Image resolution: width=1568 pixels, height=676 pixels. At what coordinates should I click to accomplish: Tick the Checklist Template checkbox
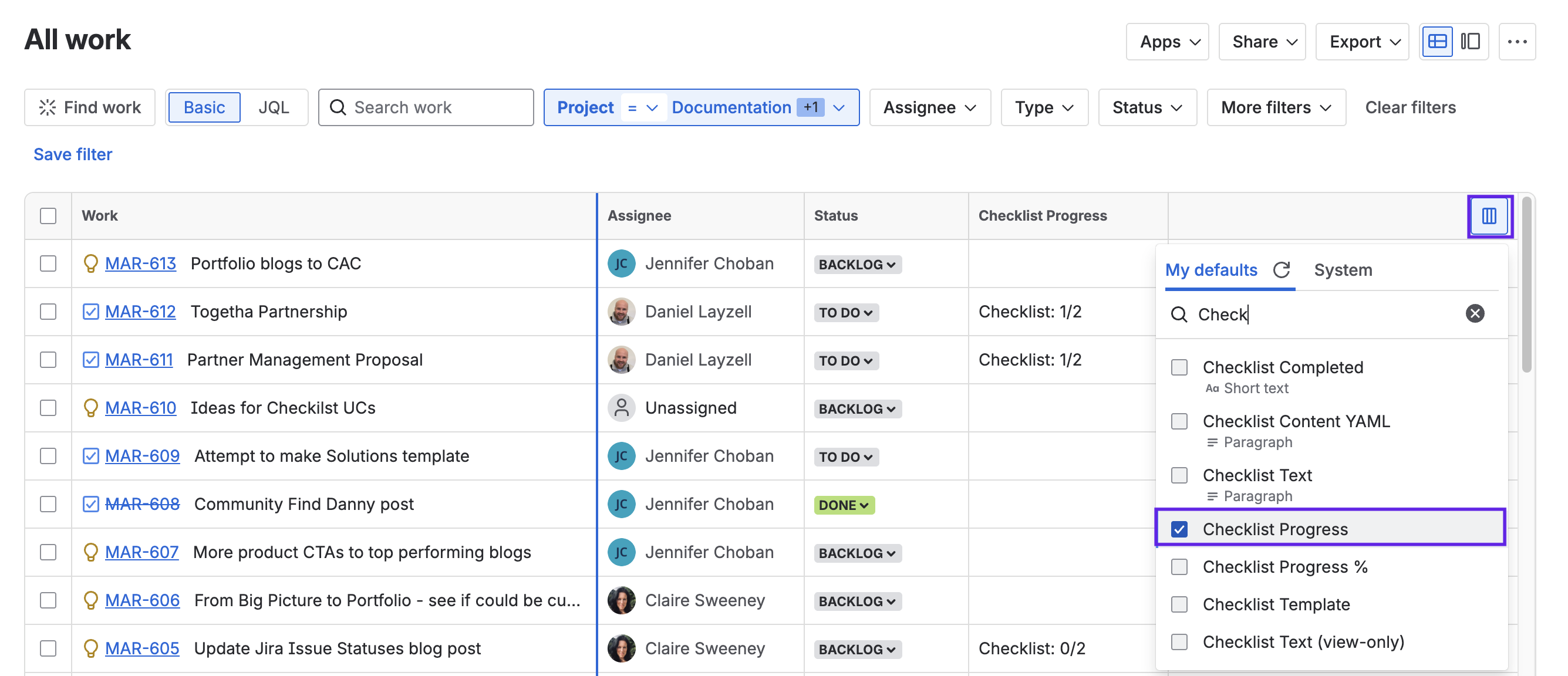pos(1178,604)
